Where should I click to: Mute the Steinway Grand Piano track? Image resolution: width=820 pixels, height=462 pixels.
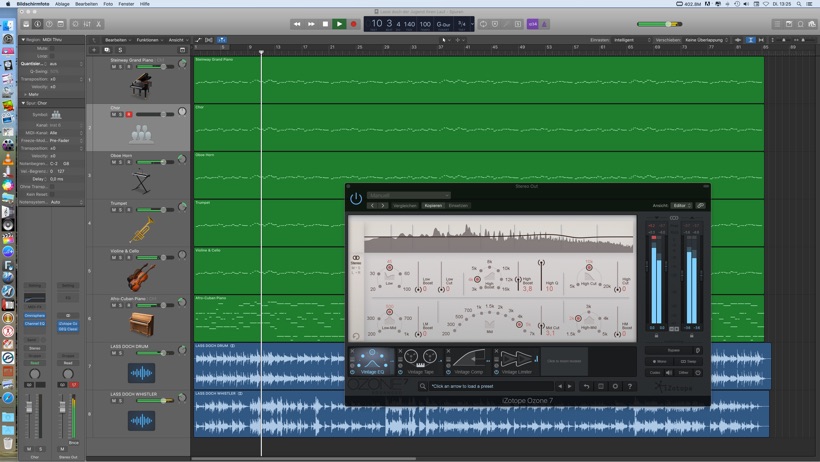coord(113,67)
